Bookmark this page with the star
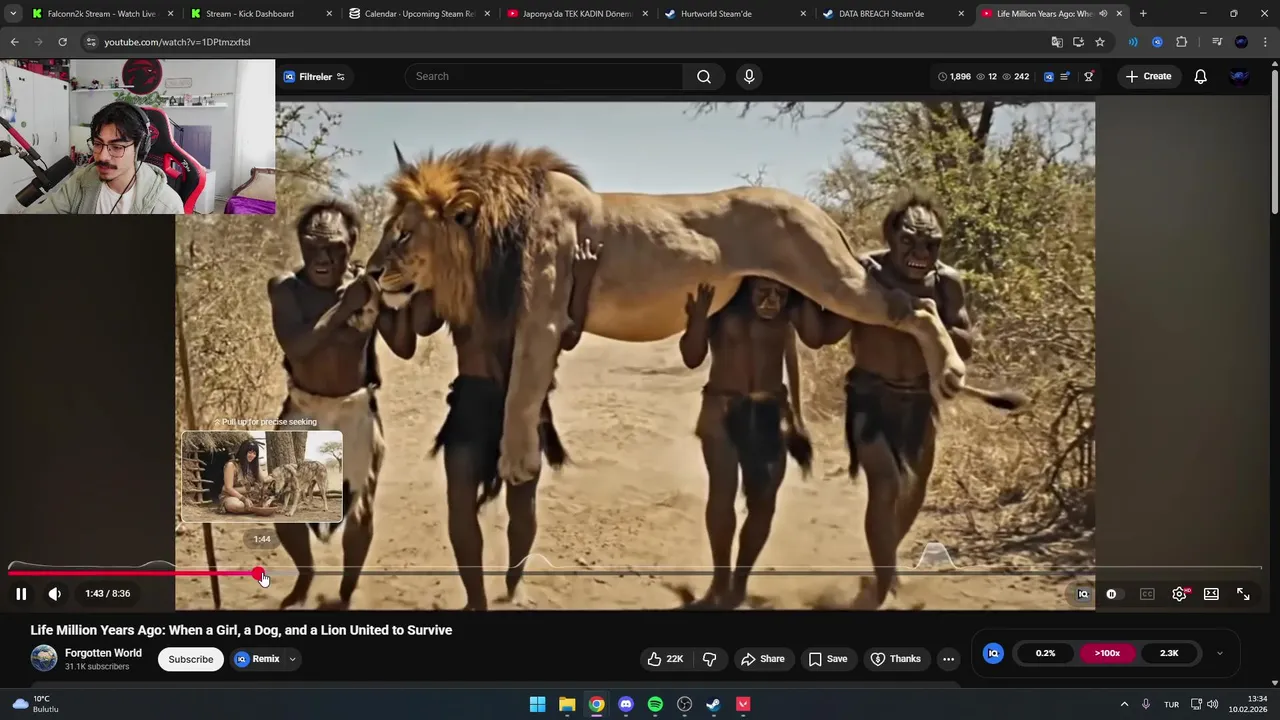Viewport: 1280px width, 720px height. point(1100,42)
